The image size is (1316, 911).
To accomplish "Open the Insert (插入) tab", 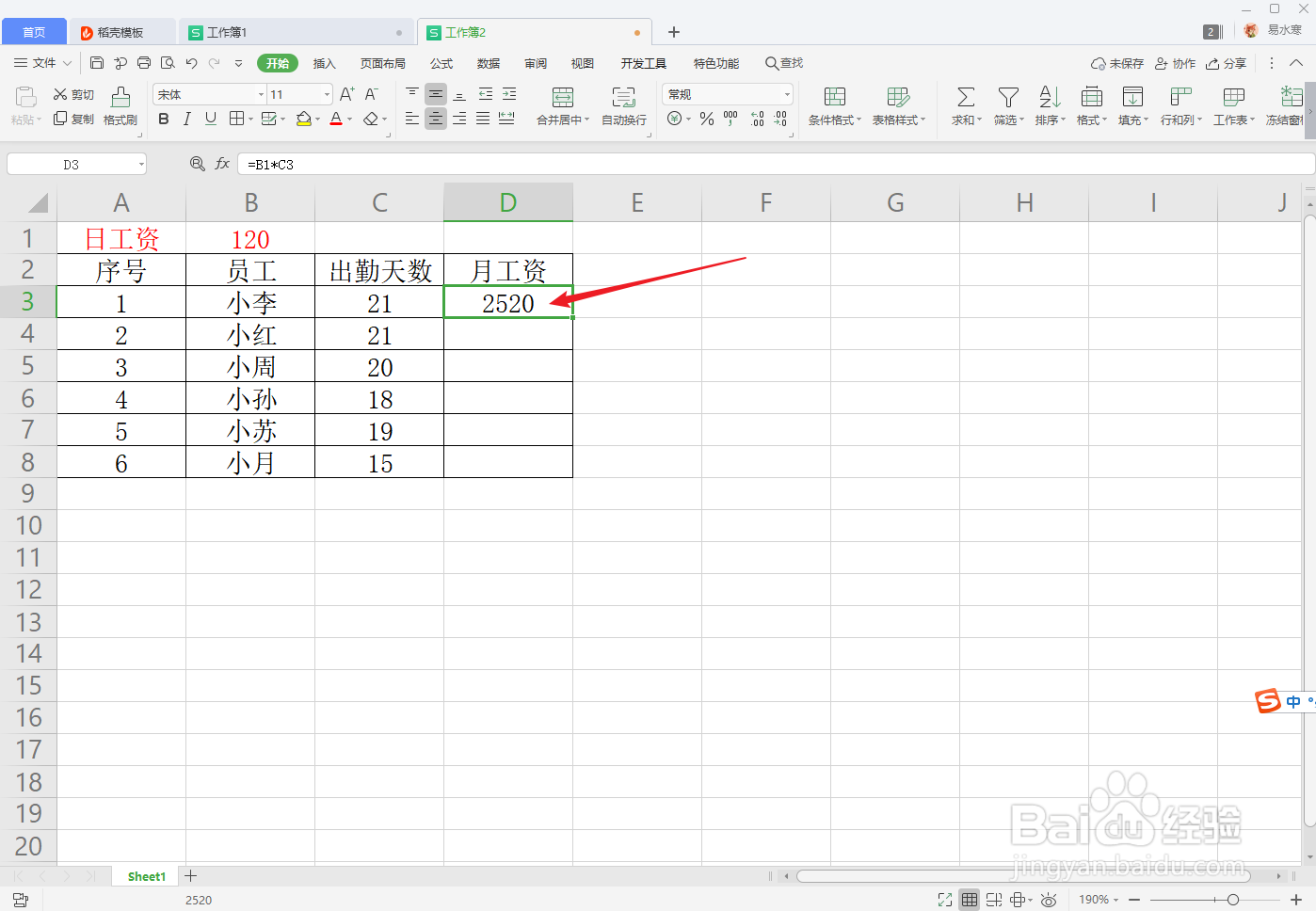I will click(325, 63).
